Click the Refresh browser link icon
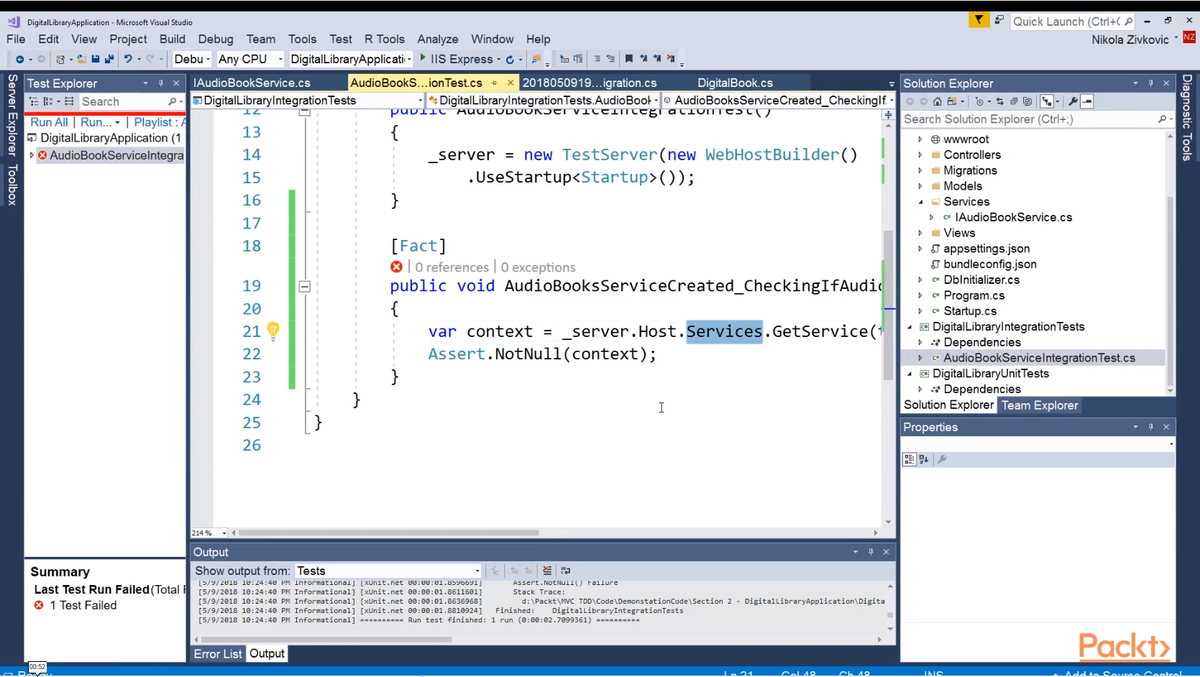The width and height of the screenshot is (1200, 677). 509,59
